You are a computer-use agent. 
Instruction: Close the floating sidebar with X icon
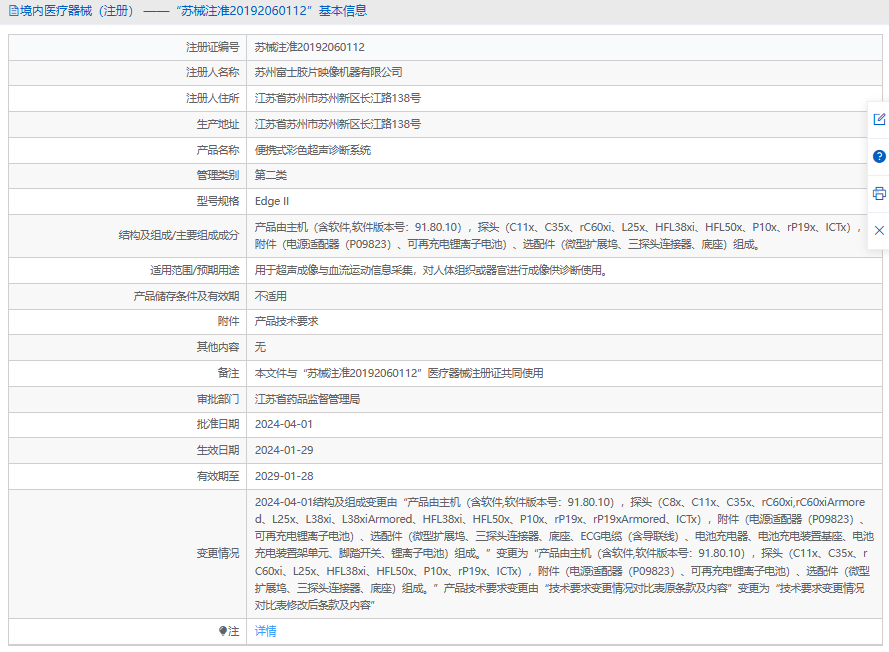point(879,230)
